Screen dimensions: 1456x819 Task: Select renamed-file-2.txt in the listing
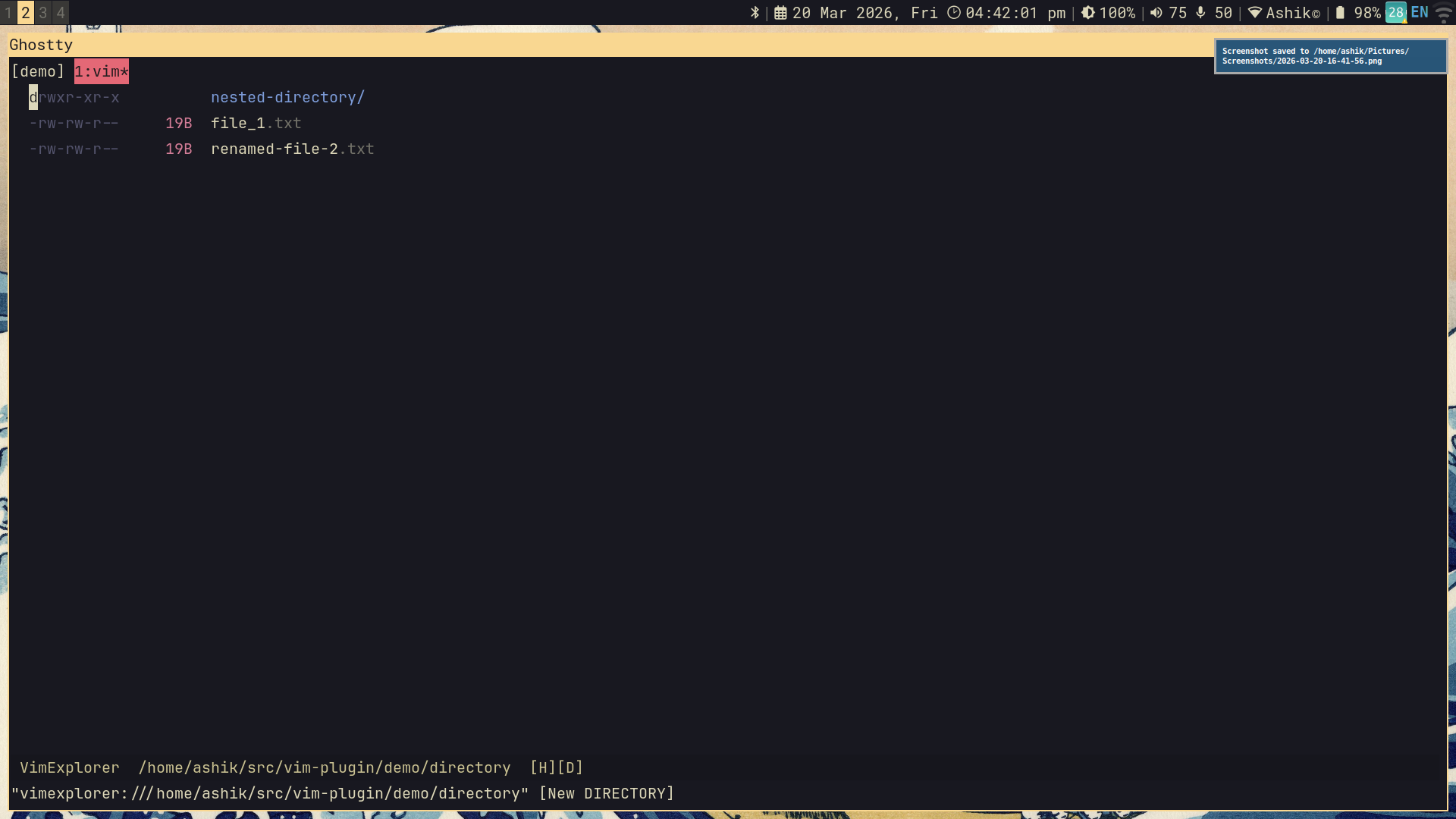click(x=292, y=149)
